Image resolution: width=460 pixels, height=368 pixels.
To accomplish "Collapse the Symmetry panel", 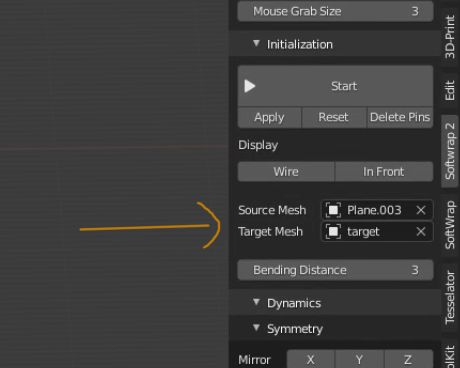I will [x=256, y=328].
